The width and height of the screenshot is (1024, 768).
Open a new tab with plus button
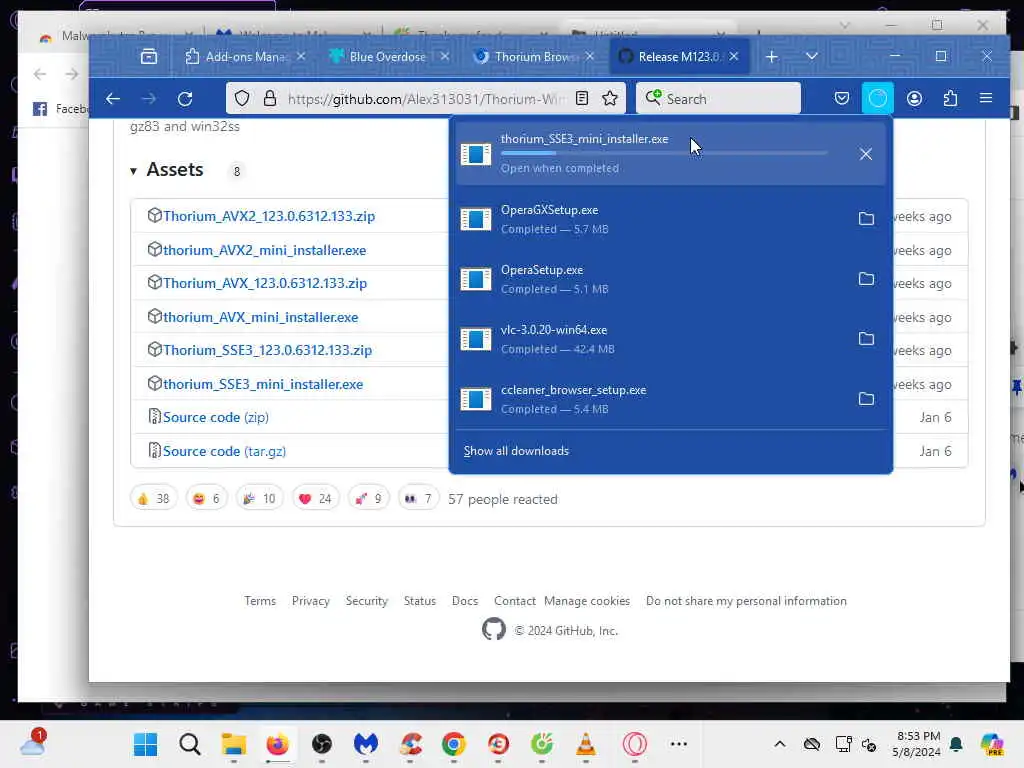click(772, 57)
